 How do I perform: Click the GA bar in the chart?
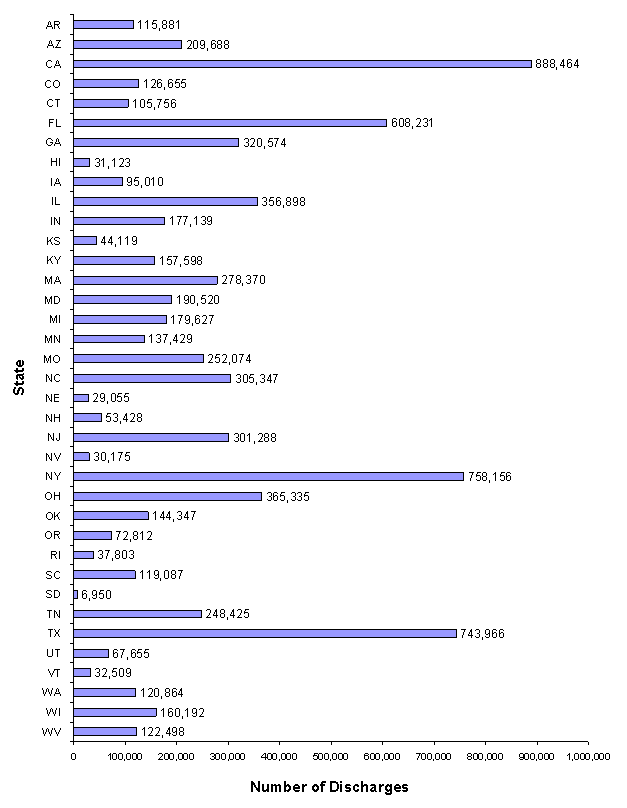pos(156,142)
